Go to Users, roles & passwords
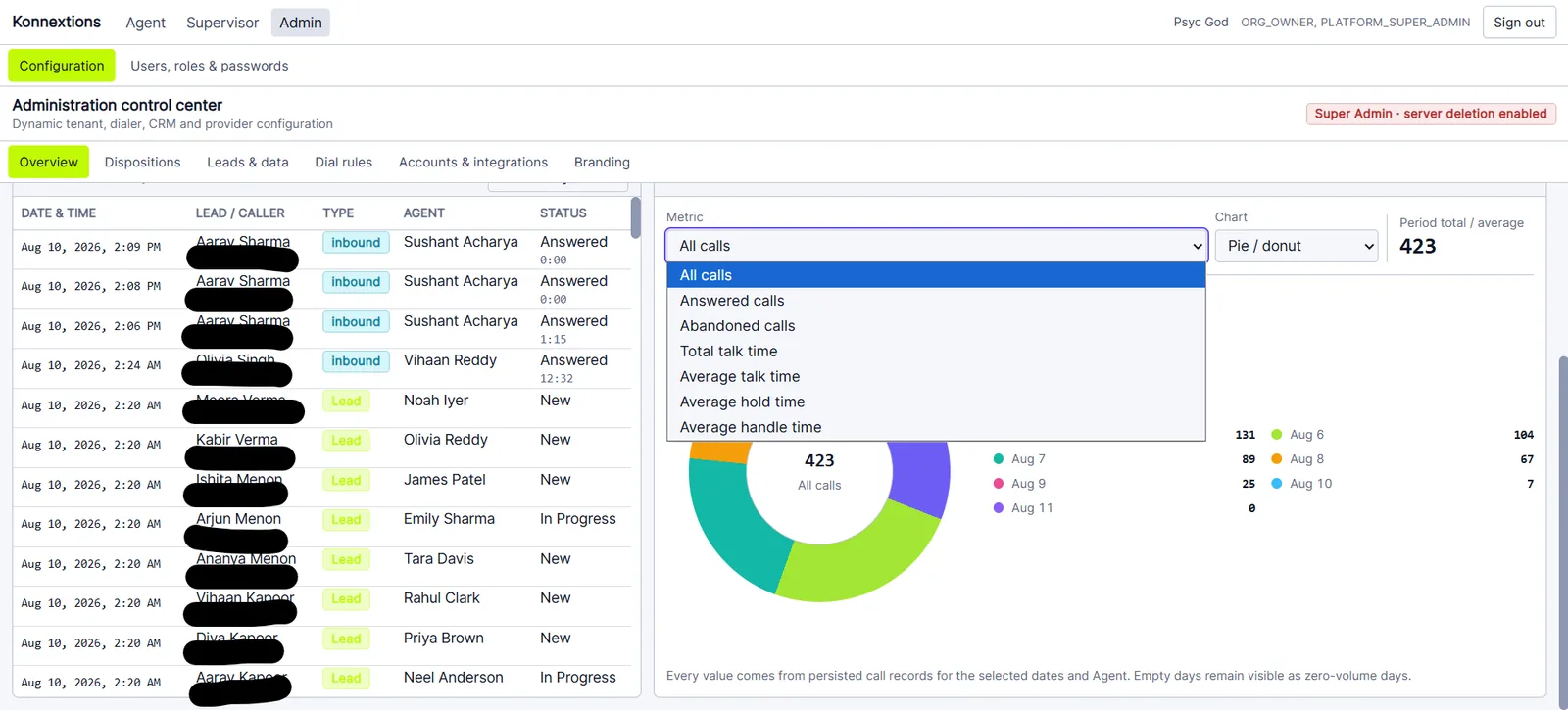Viewport: 1568px width, 710px height. pos(210,66)
